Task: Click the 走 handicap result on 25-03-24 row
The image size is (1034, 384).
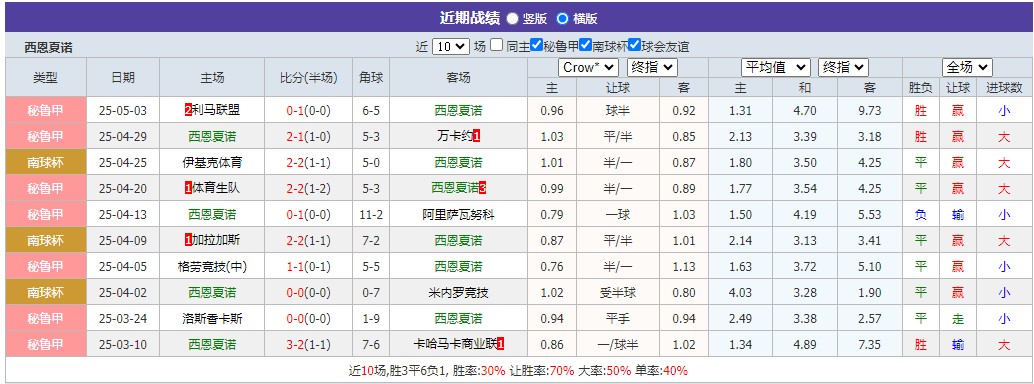Action: 958,319
